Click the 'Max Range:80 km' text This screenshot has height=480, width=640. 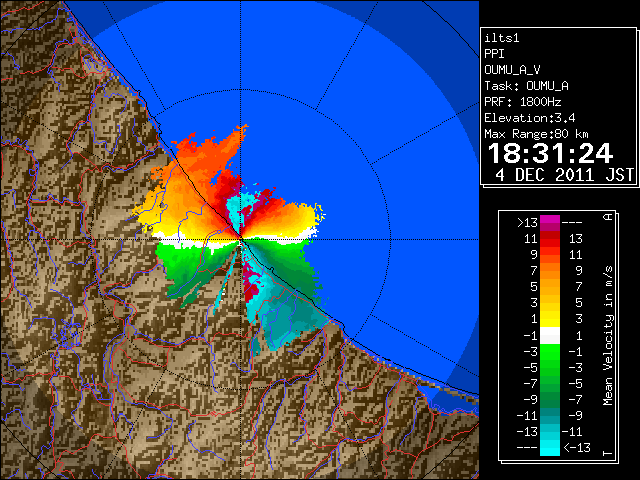[x=536, y=134]
